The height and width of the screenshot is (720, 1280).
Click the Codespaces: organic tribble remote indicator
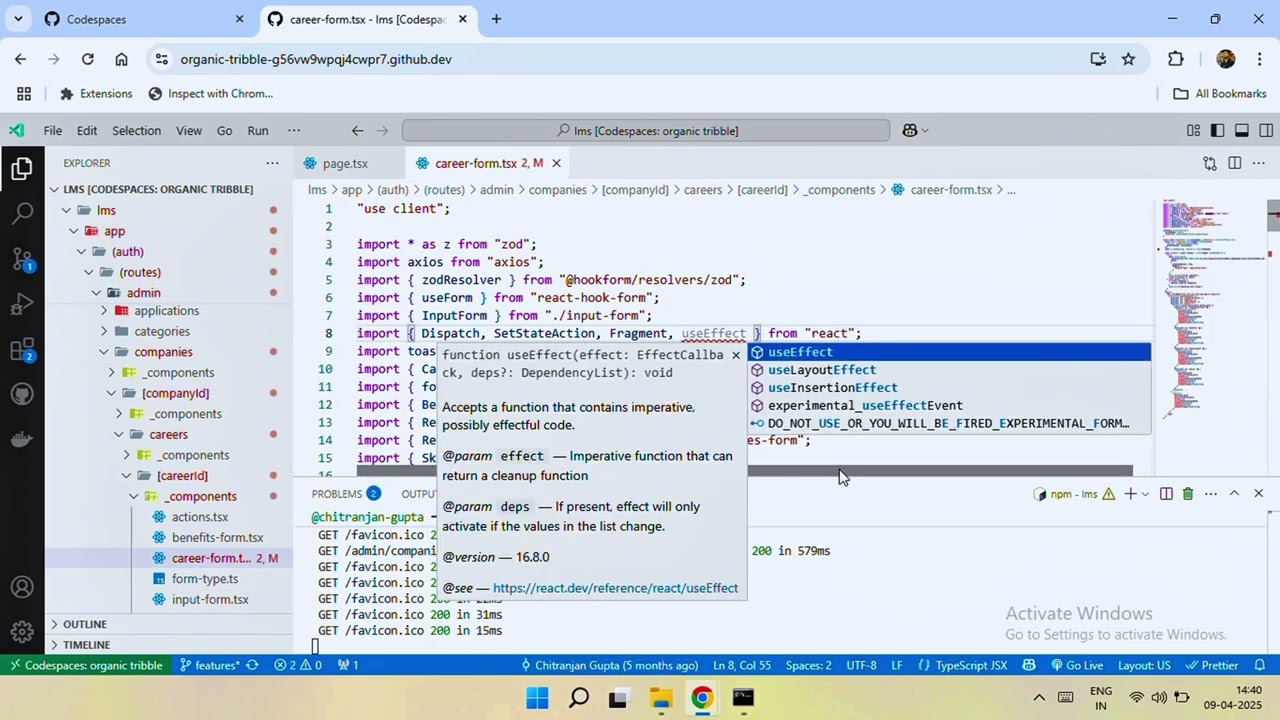85,665
